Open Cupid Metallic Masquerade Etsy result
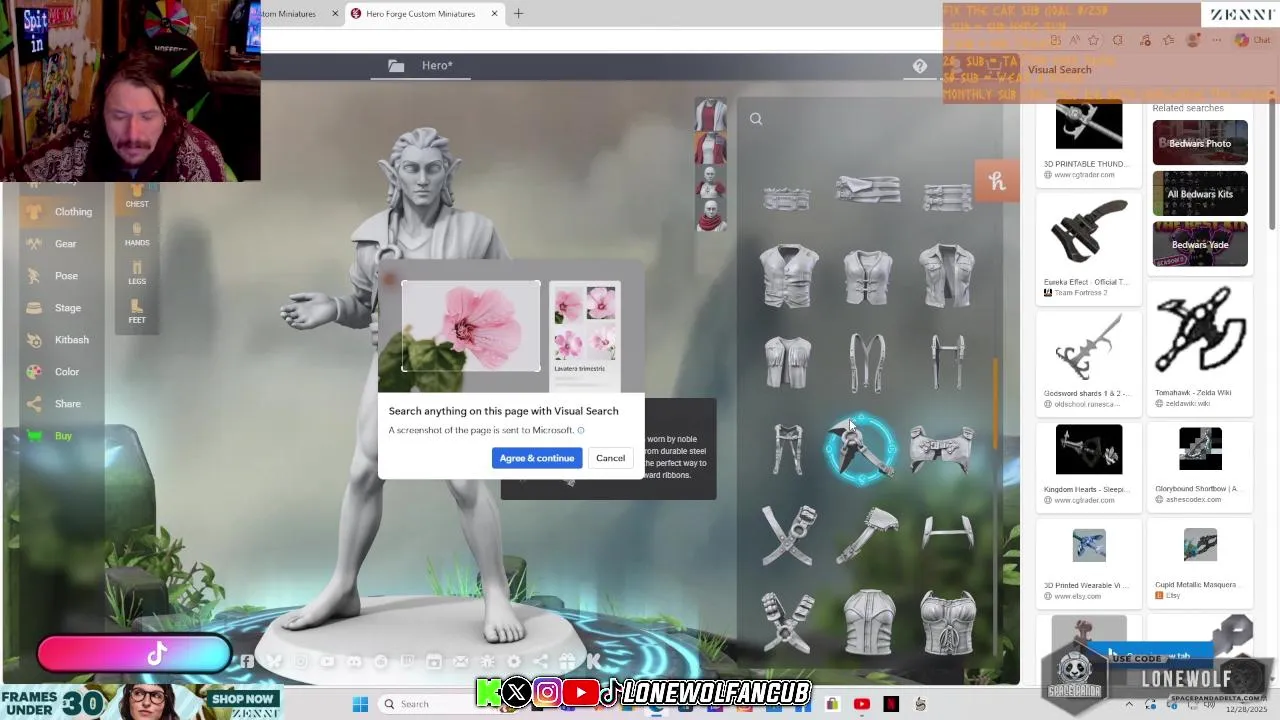 (x=1200, y=563)
